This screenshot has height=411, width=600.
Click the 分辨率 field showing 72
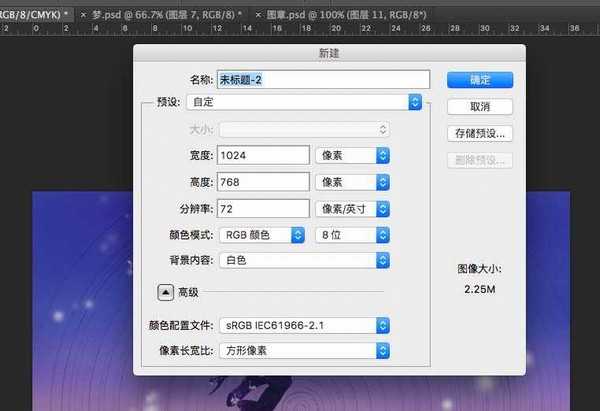(x=263, y=209)
